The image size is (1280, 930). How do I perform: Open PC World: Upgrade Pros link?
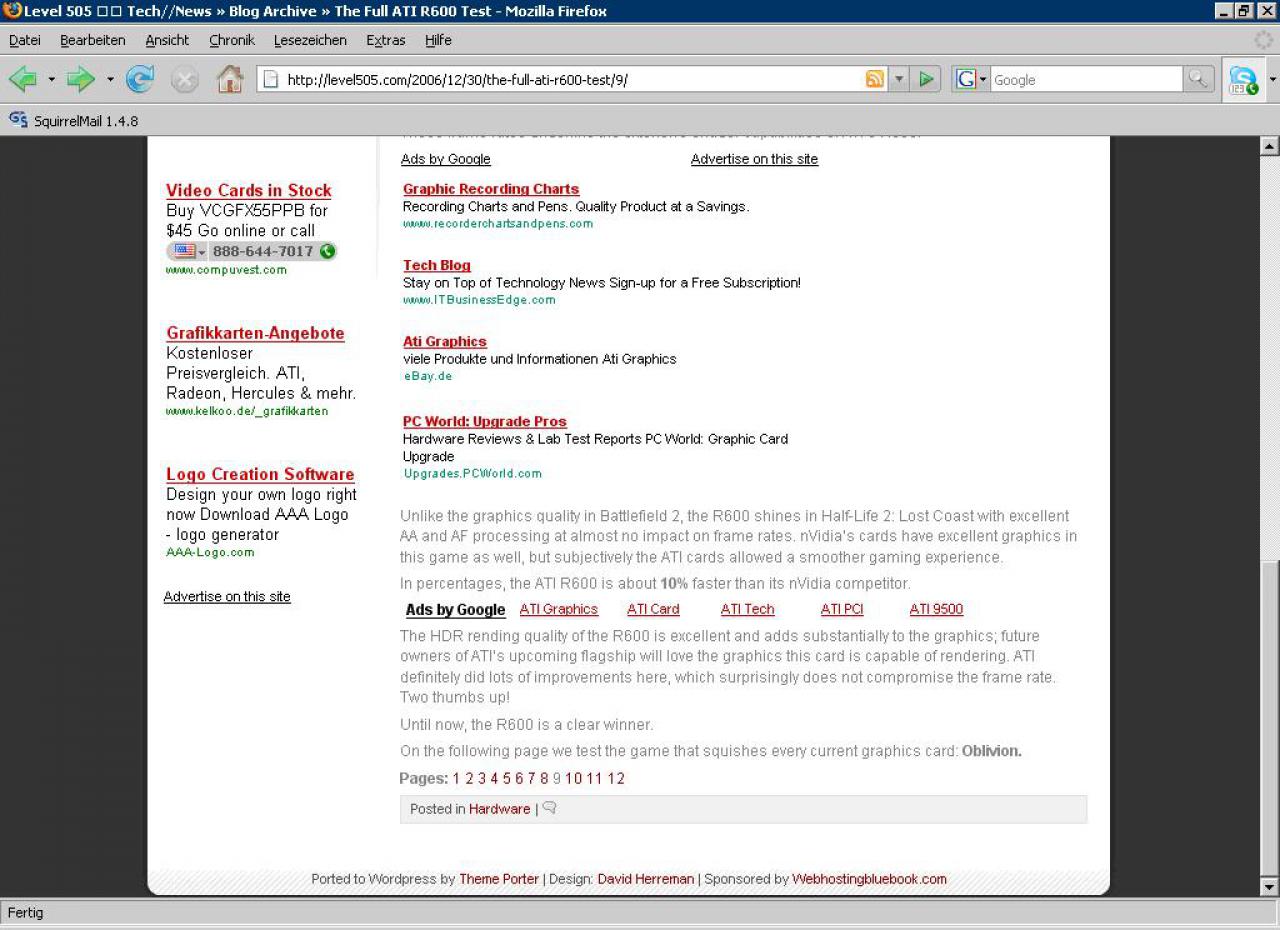coord(485,421)
